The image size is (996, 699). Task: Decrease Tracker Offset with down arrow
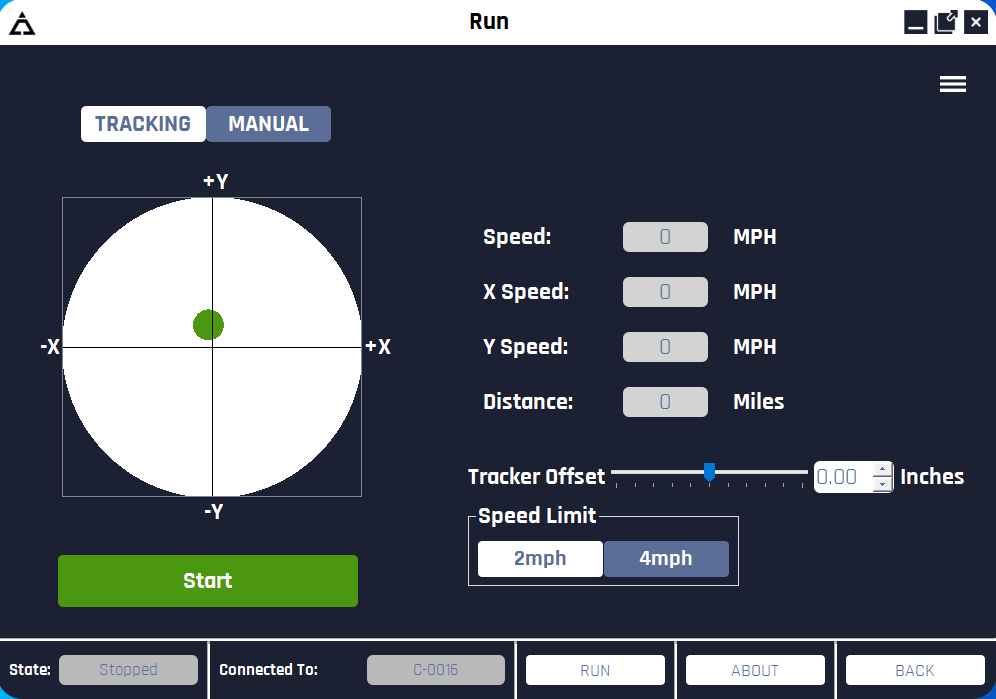pyautogui.click(x=882, y=484)
